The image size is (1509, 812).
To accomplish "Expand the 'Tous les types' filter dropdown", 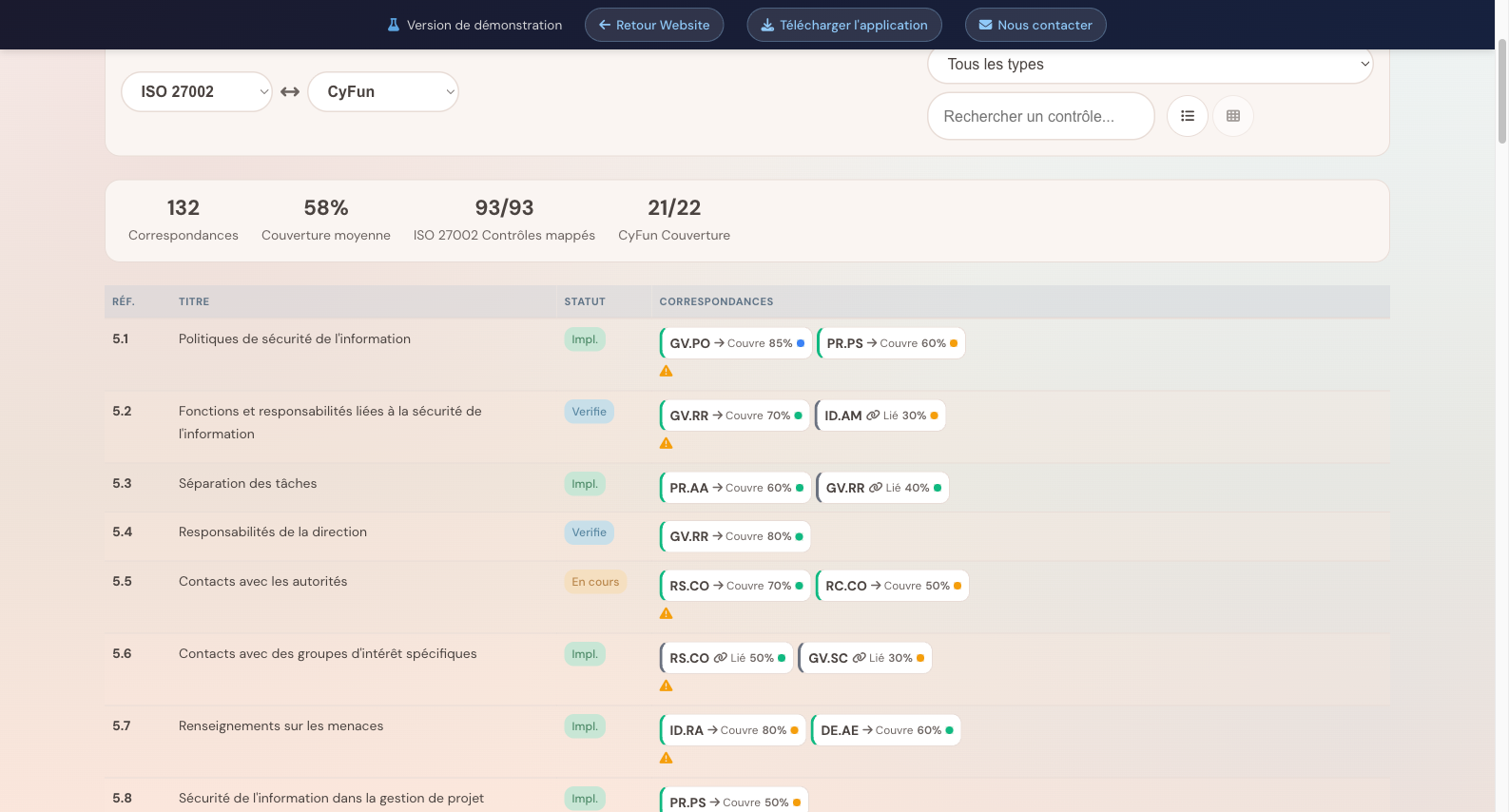I will (1150, 65).
